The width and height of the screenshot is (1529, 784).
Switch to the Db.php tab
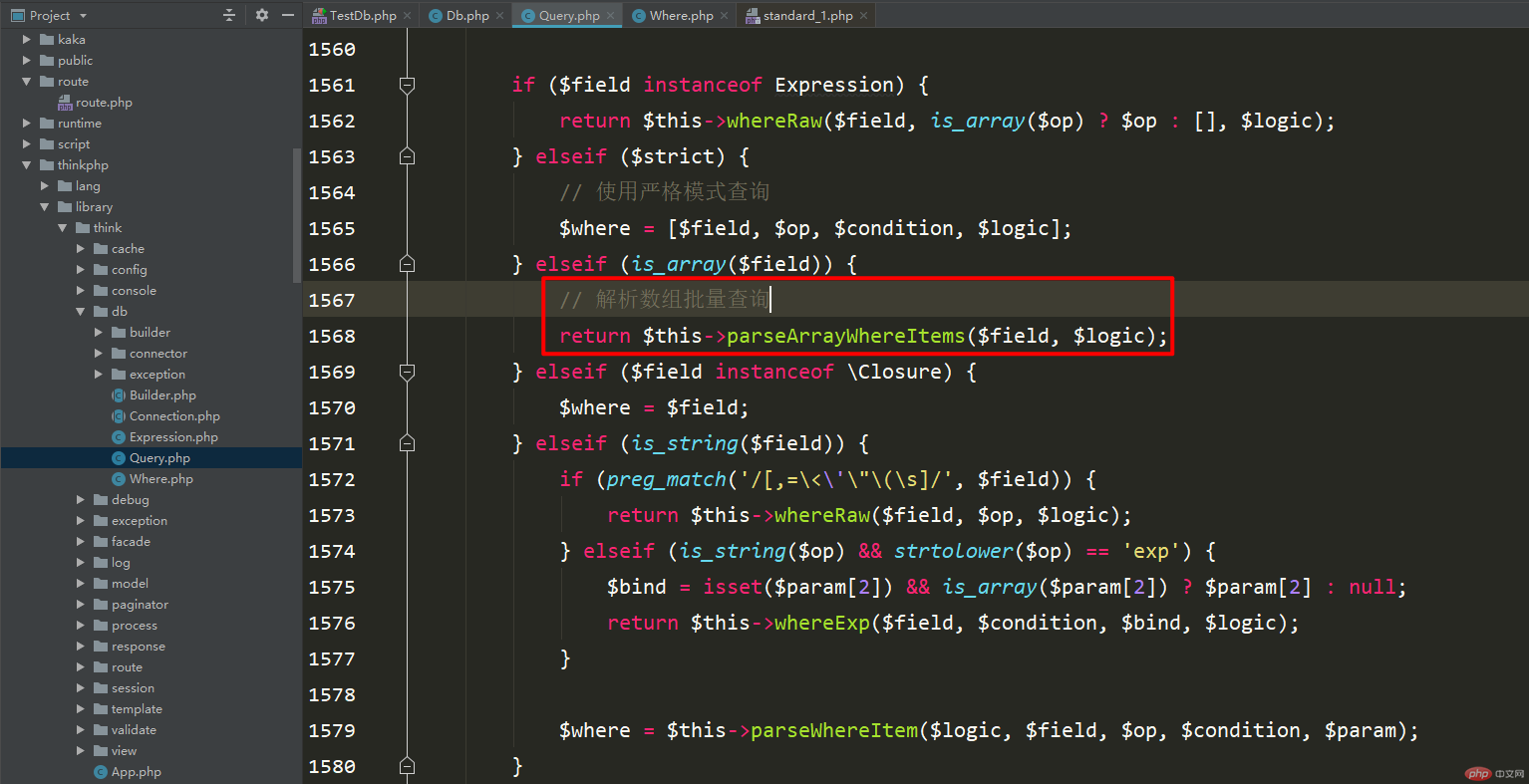coord(467,15)
